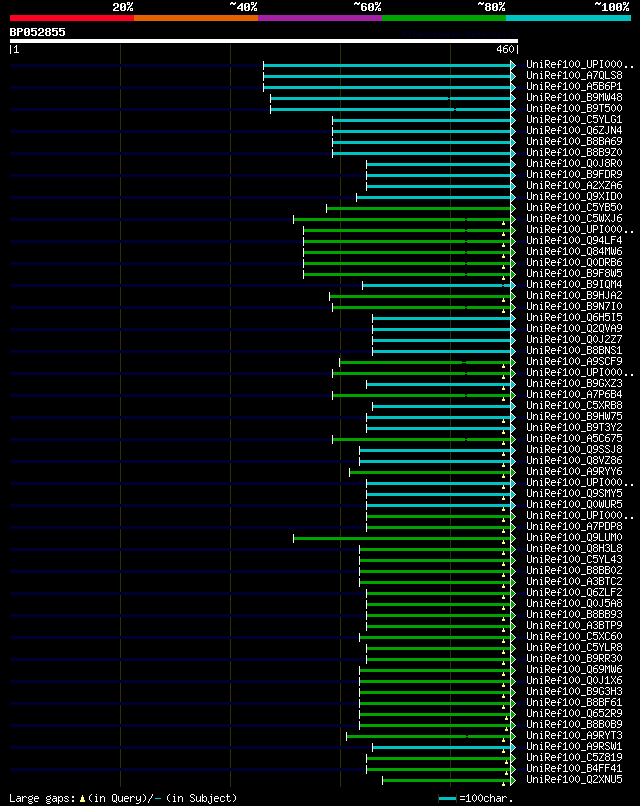Select the UniRef100_B9HW75 entry
Image resolution: width=640 pixels, height=806 pixels.
point(574,416)
